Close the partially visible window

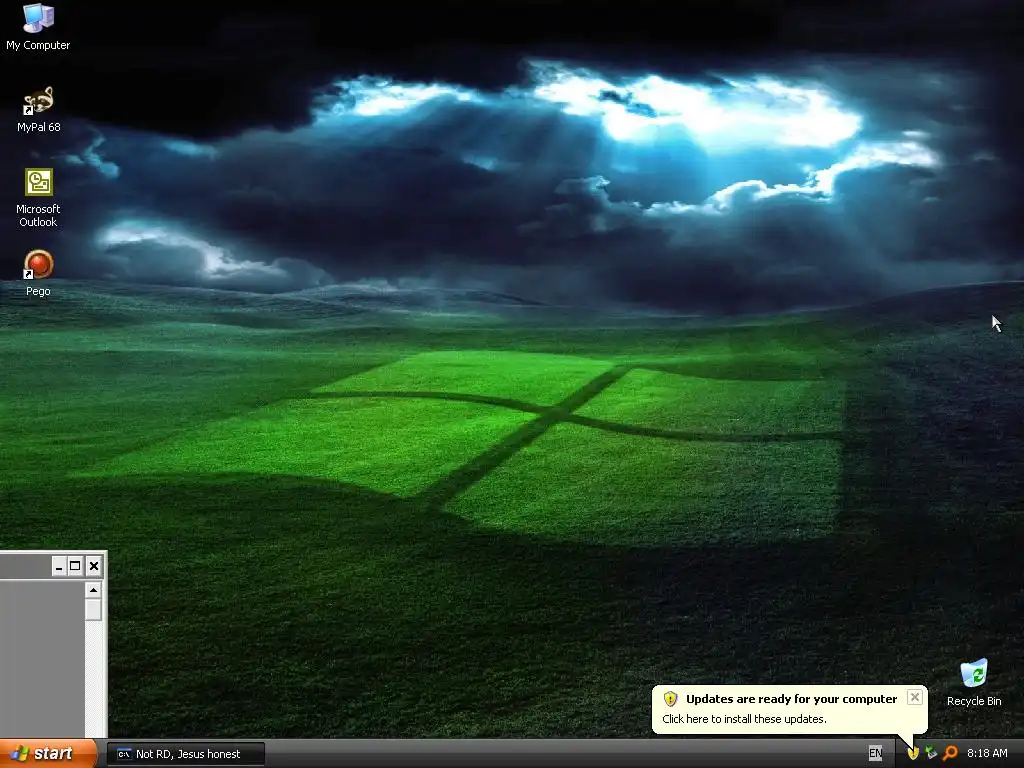(x=94, y=566)
